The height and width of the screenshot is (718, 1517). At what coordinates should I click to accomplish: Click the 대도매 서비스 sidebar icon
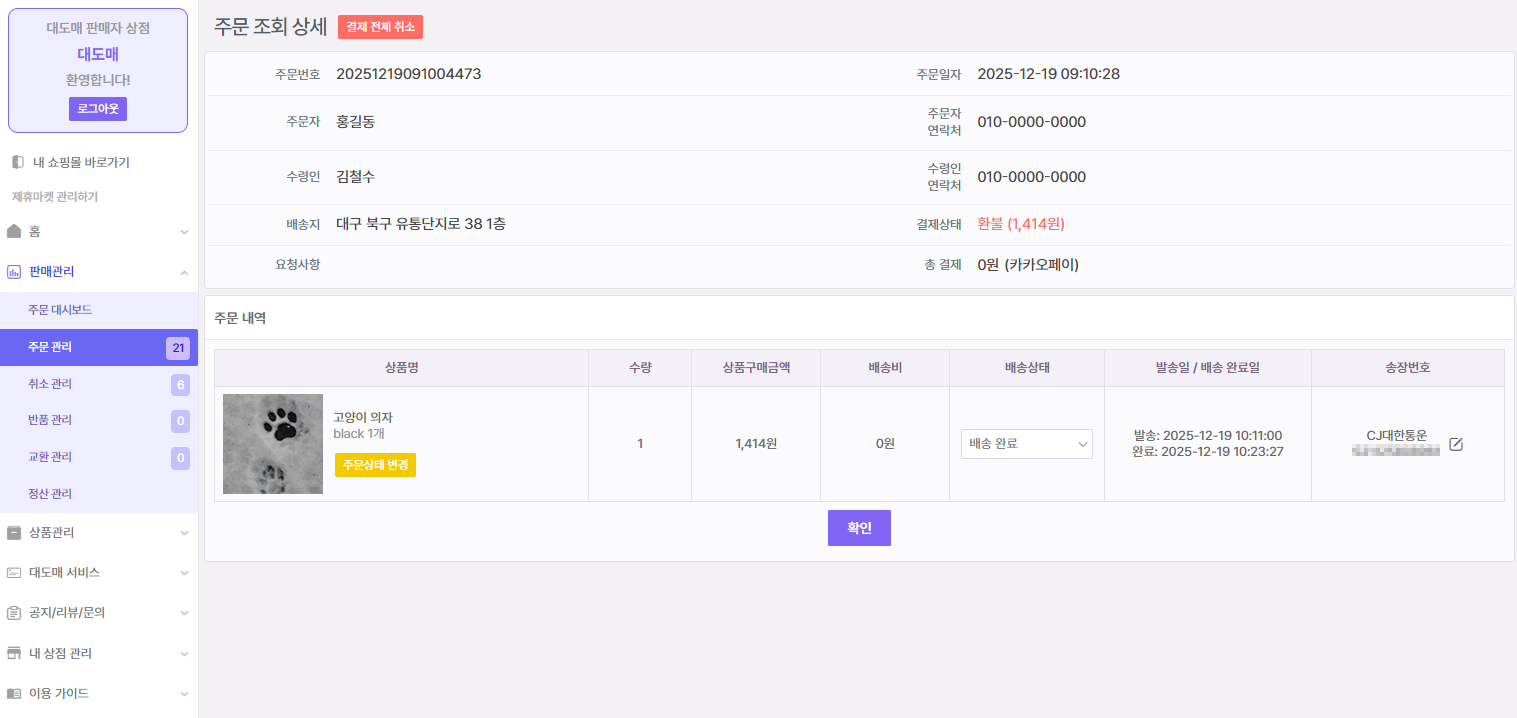tap(14, 573)
